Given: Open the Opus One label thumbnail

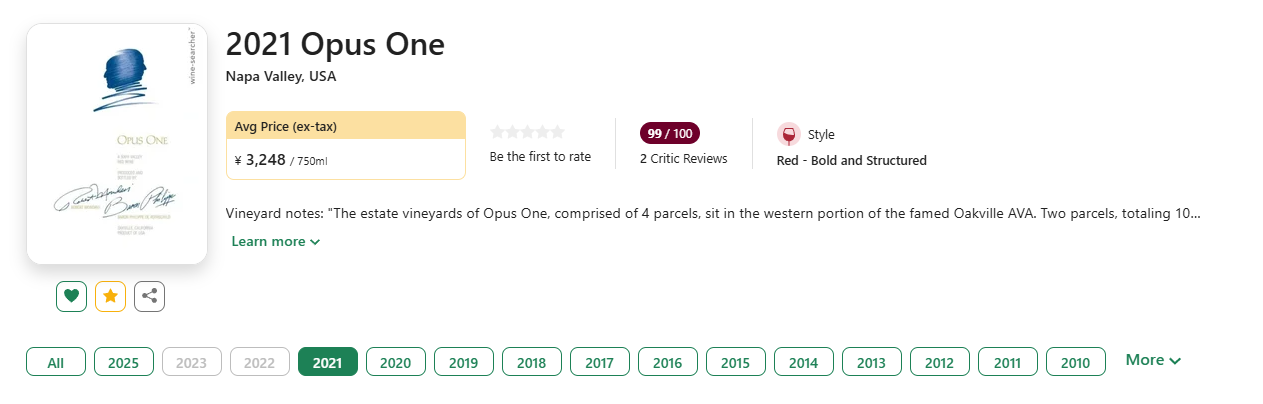Looking at the screenshot, I should click(116, 143).
